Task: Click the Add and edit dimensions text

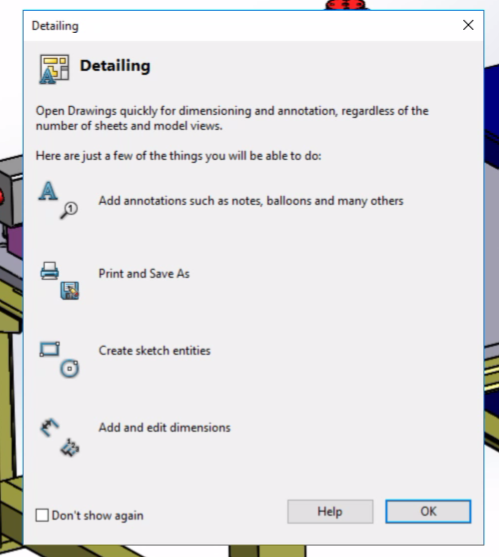Action: 164,428
